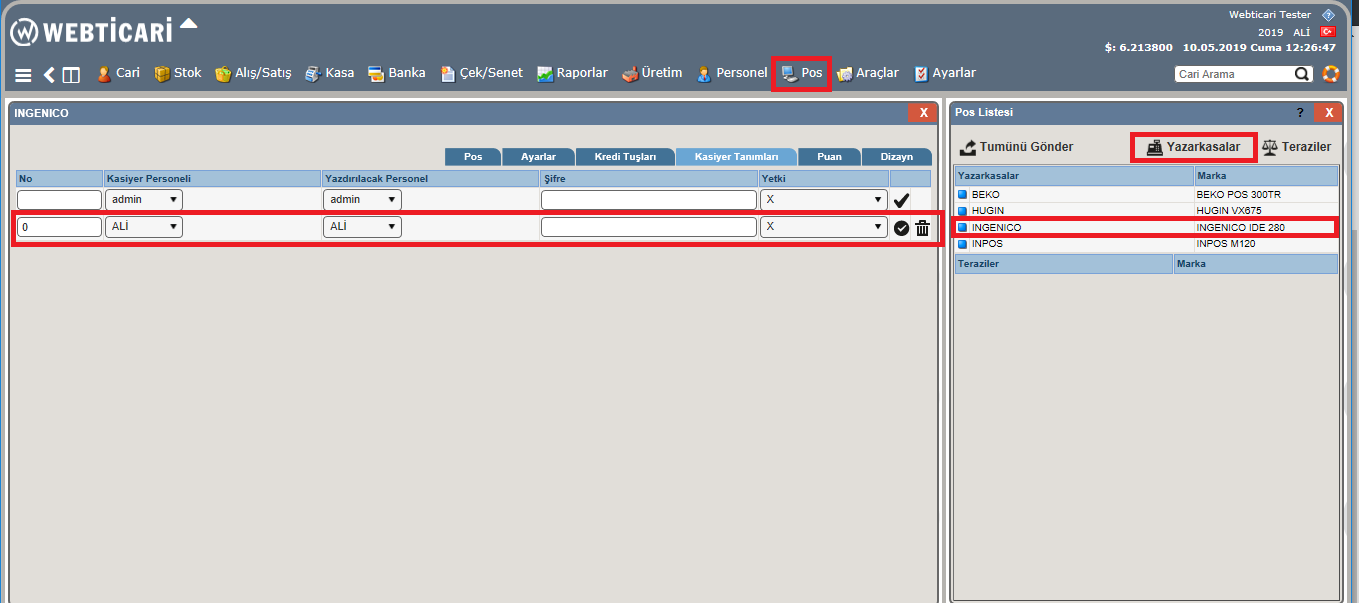Viewport: 1359px width, 603px height.
Task: Collapse header using the up arrow icon
Action: tap(189, 23)
